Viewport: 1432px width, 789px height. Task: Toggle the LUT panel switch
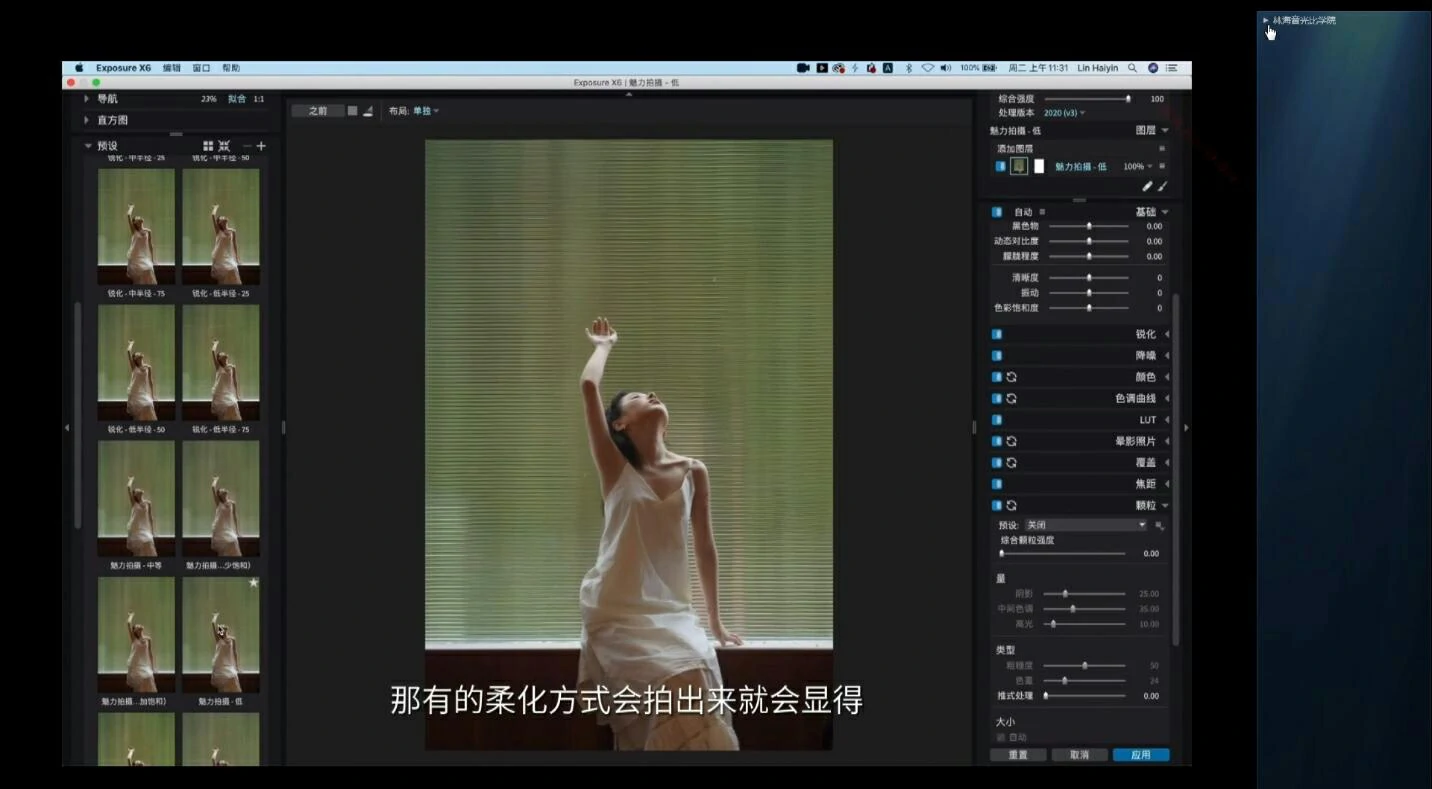point(997,420)
